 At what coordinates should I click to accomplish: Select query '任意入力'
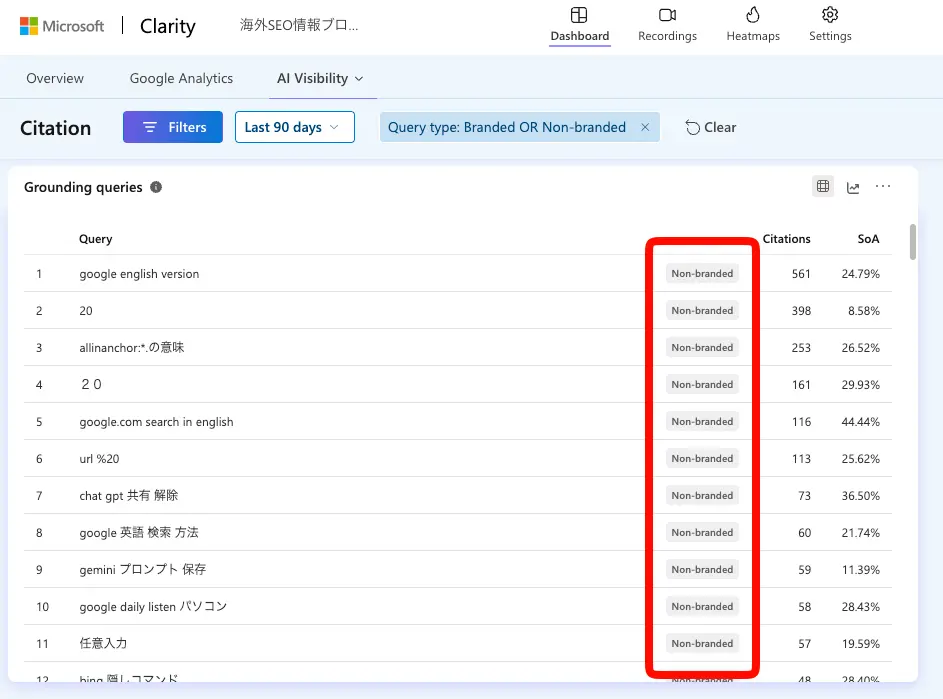[x=103, y=644]
